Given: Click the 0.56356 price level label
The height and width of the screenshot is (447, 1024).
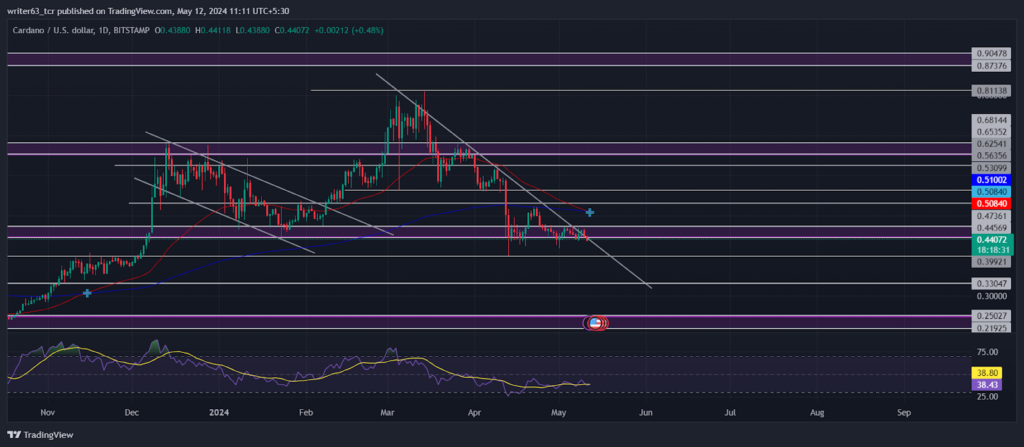Looking at the screenshot, I should [992, 155].
